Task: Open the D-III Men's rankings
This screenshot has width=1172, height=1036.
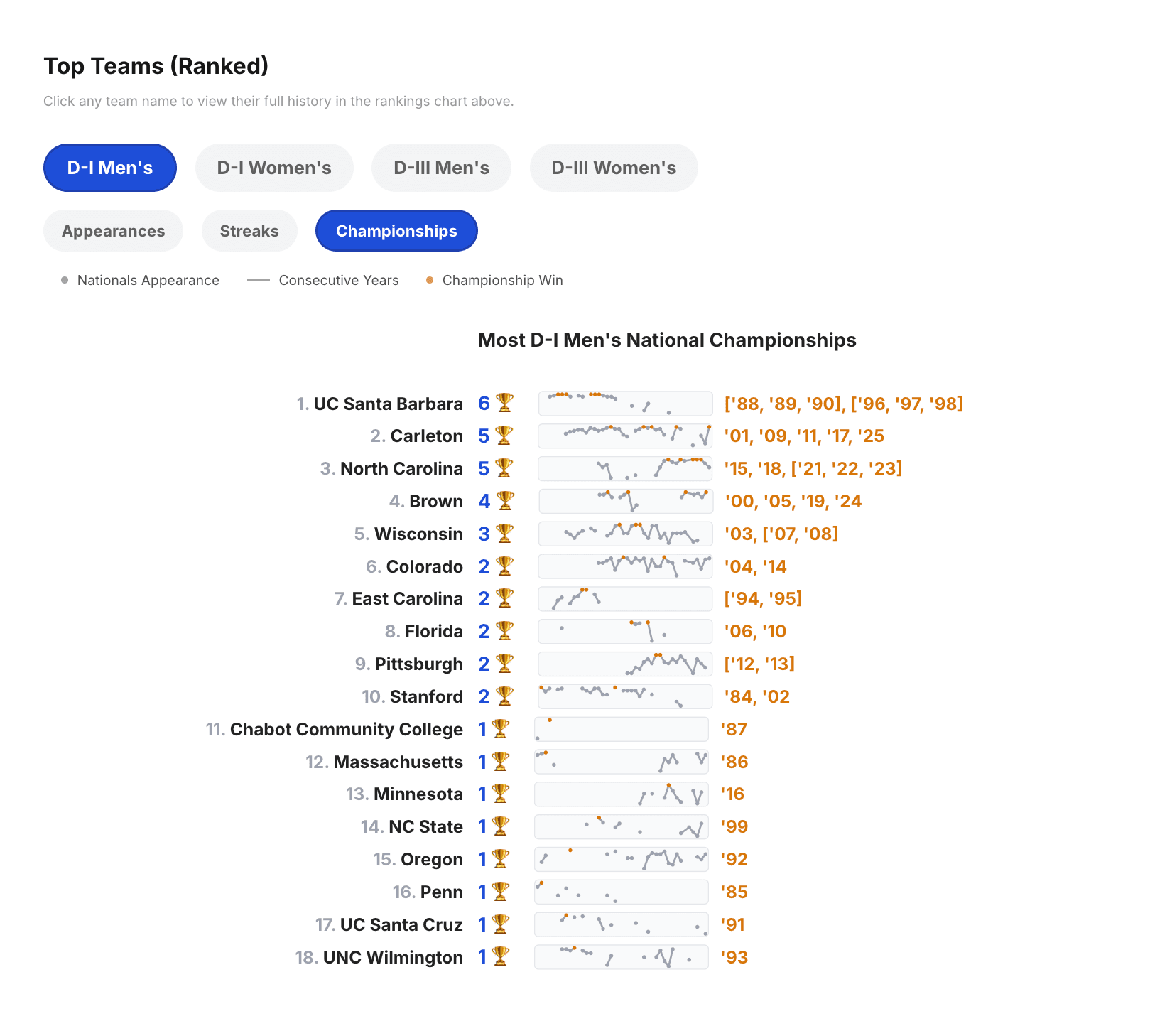Action: (441, 168)
